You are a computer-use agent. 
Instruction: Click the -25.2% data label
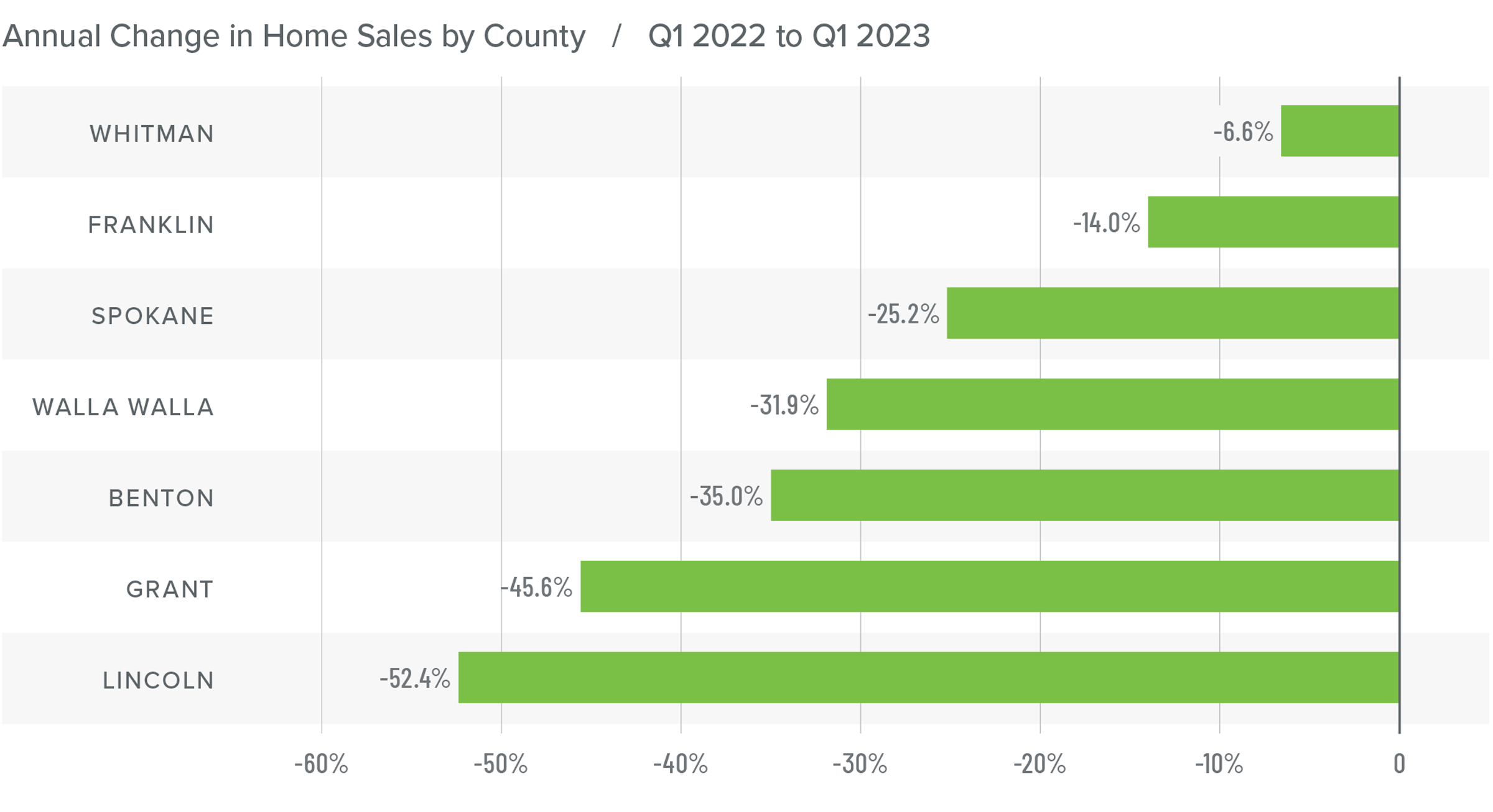(x=903, y=314)
